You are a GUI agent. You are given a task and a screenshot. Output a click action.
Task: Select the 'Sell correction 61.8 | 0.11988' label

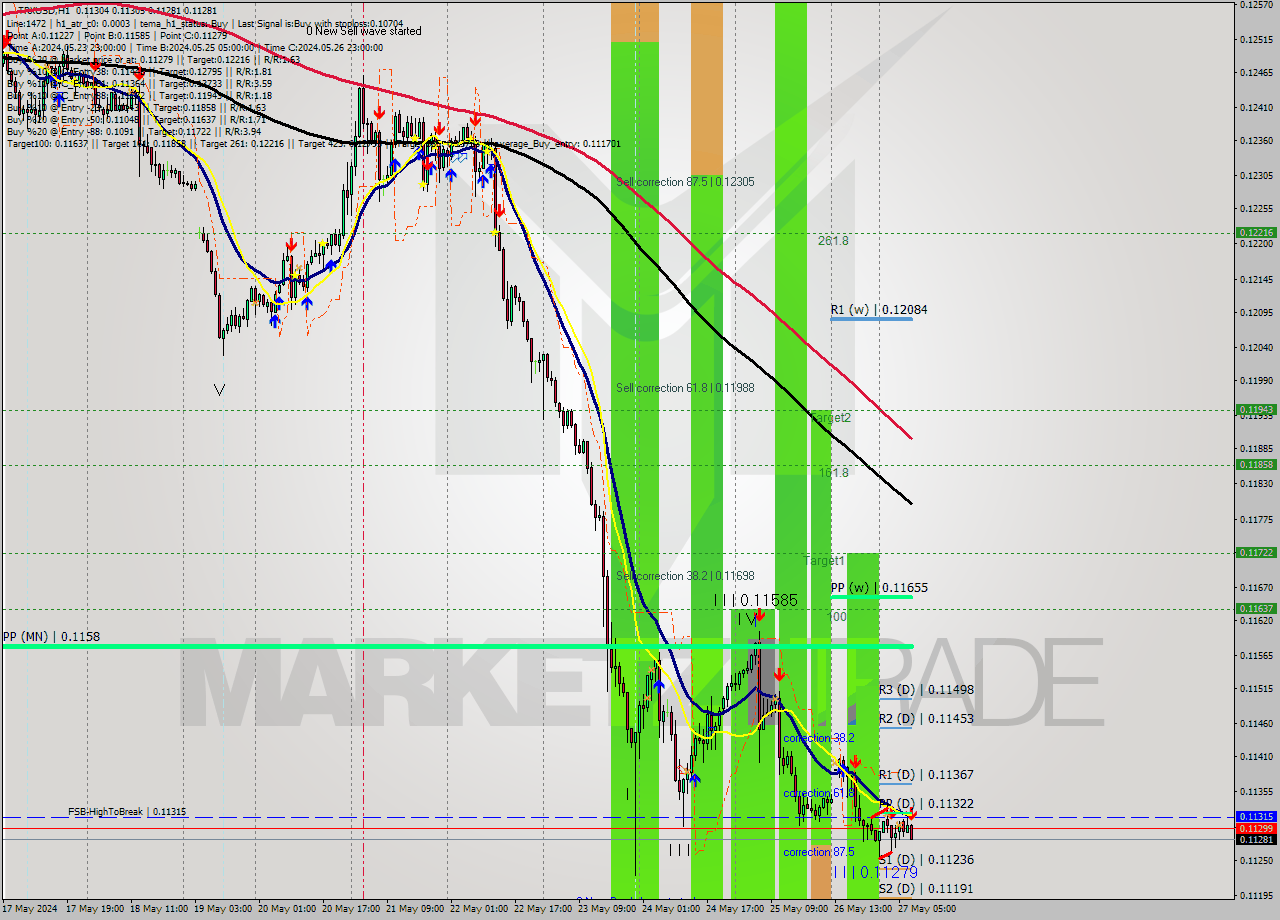(x=685, y=388)
